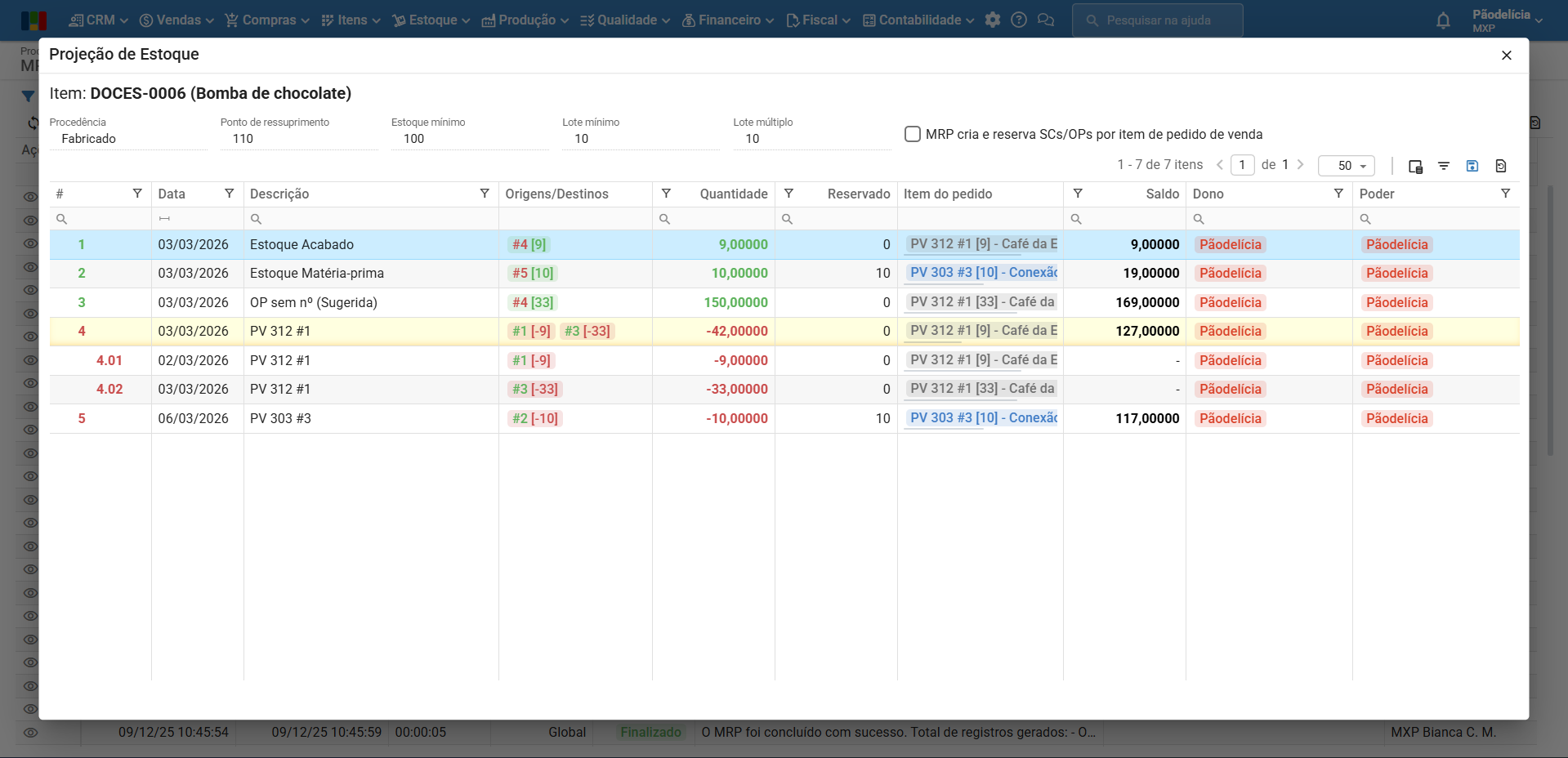The image size is (1568, 758).
Task: Open the settings gear in top bar
Action: [x=993, y=20]
